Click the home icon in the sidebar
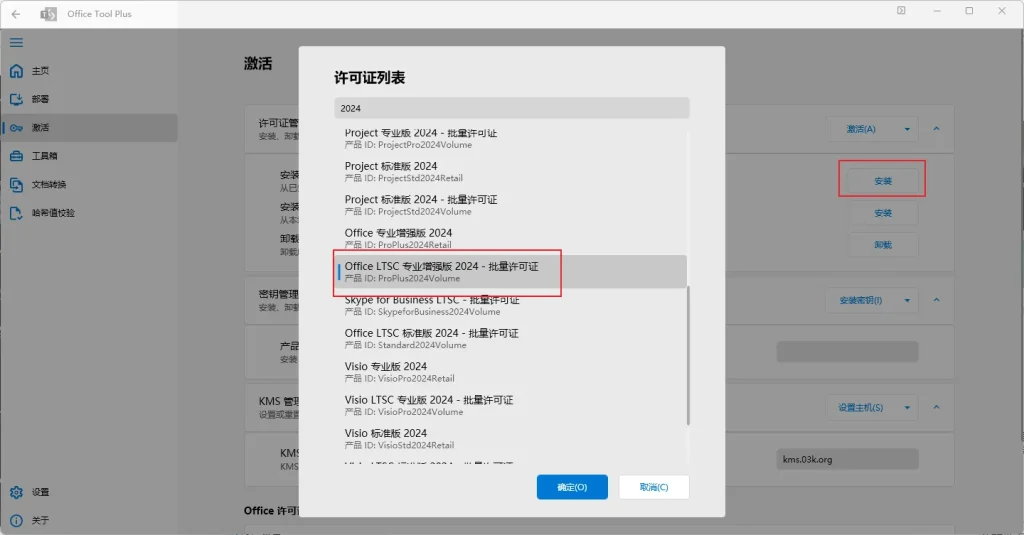1024x535 pixels. (x=16, y=71)
